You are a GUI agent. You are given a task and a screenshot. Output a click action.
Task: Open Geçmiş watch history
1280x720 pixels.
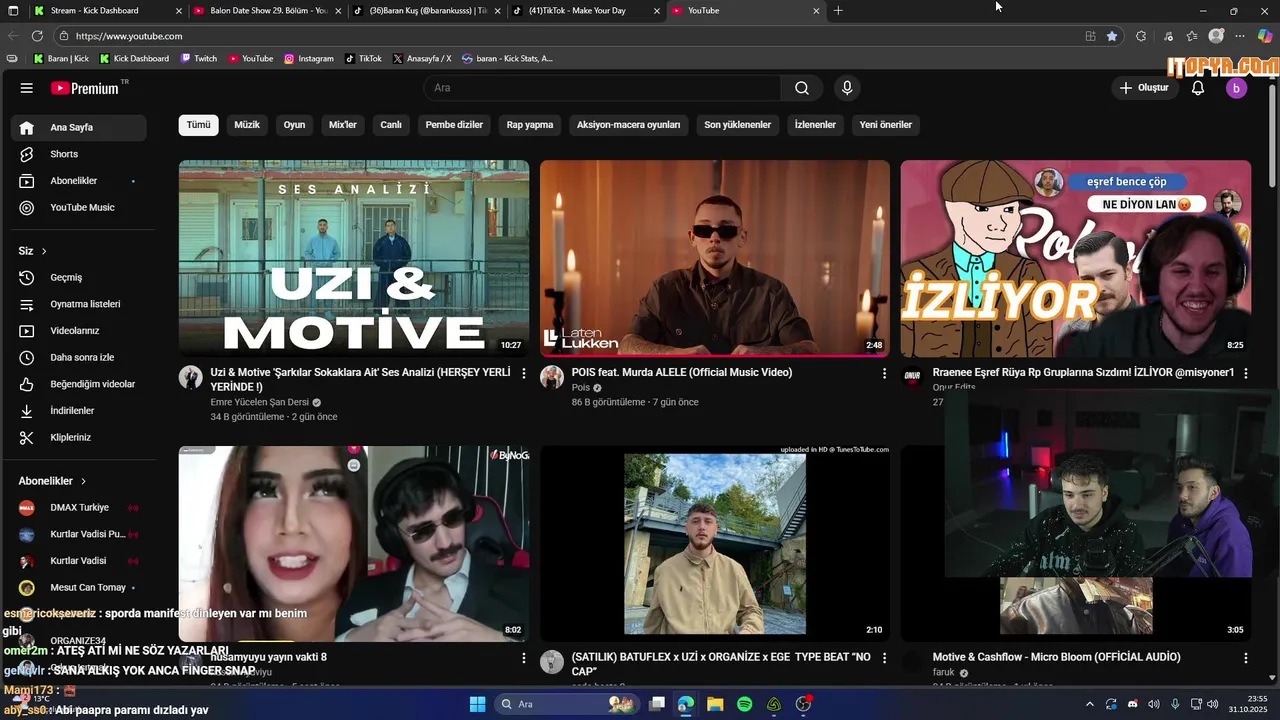pos(79,277)
